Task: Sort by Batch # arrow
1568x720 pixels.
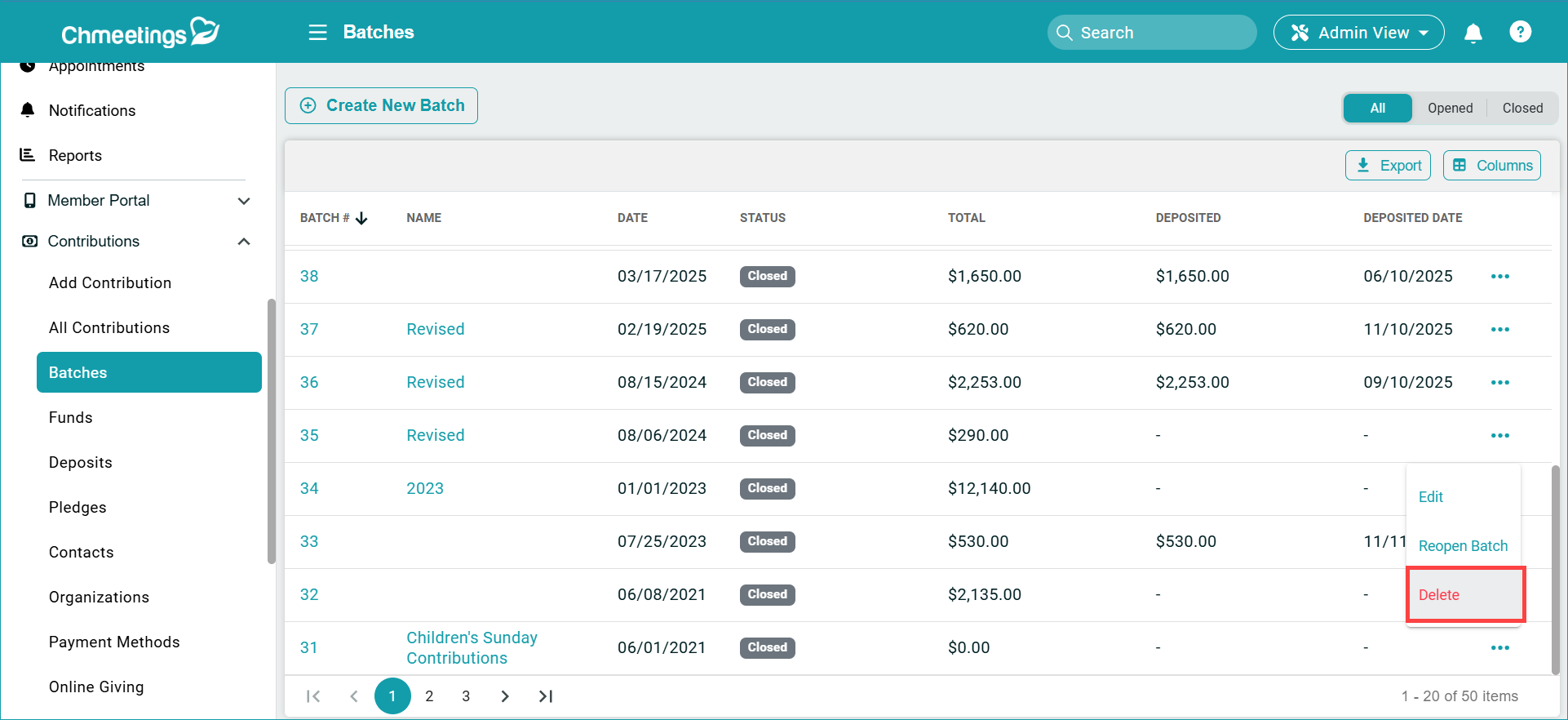Action: 362,218
